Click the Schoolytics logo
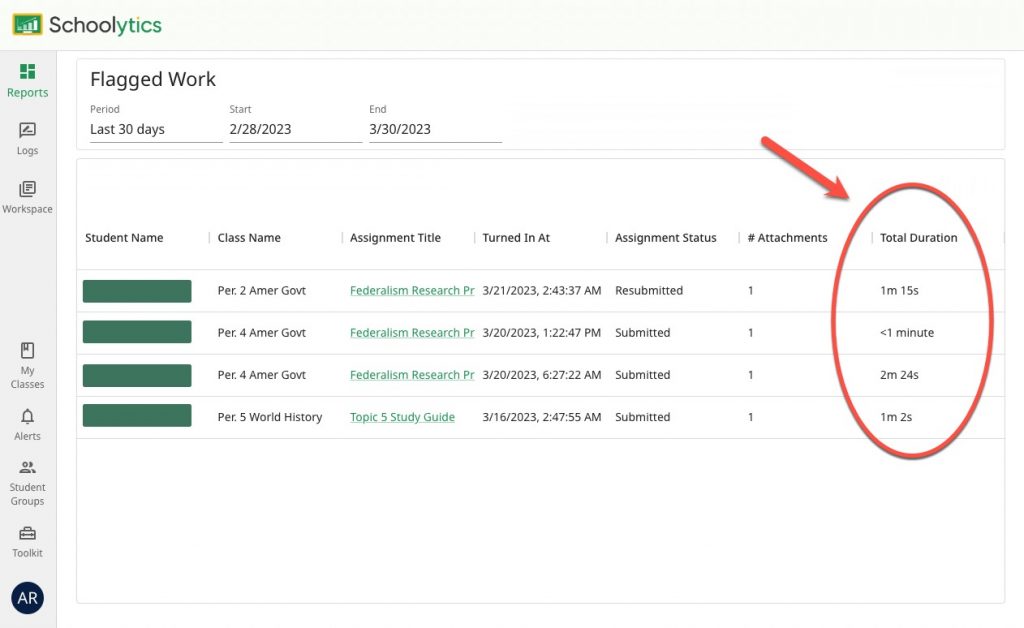Image resolution: width=1024 pixels, height=628 pixels. [x=87, y=25]
